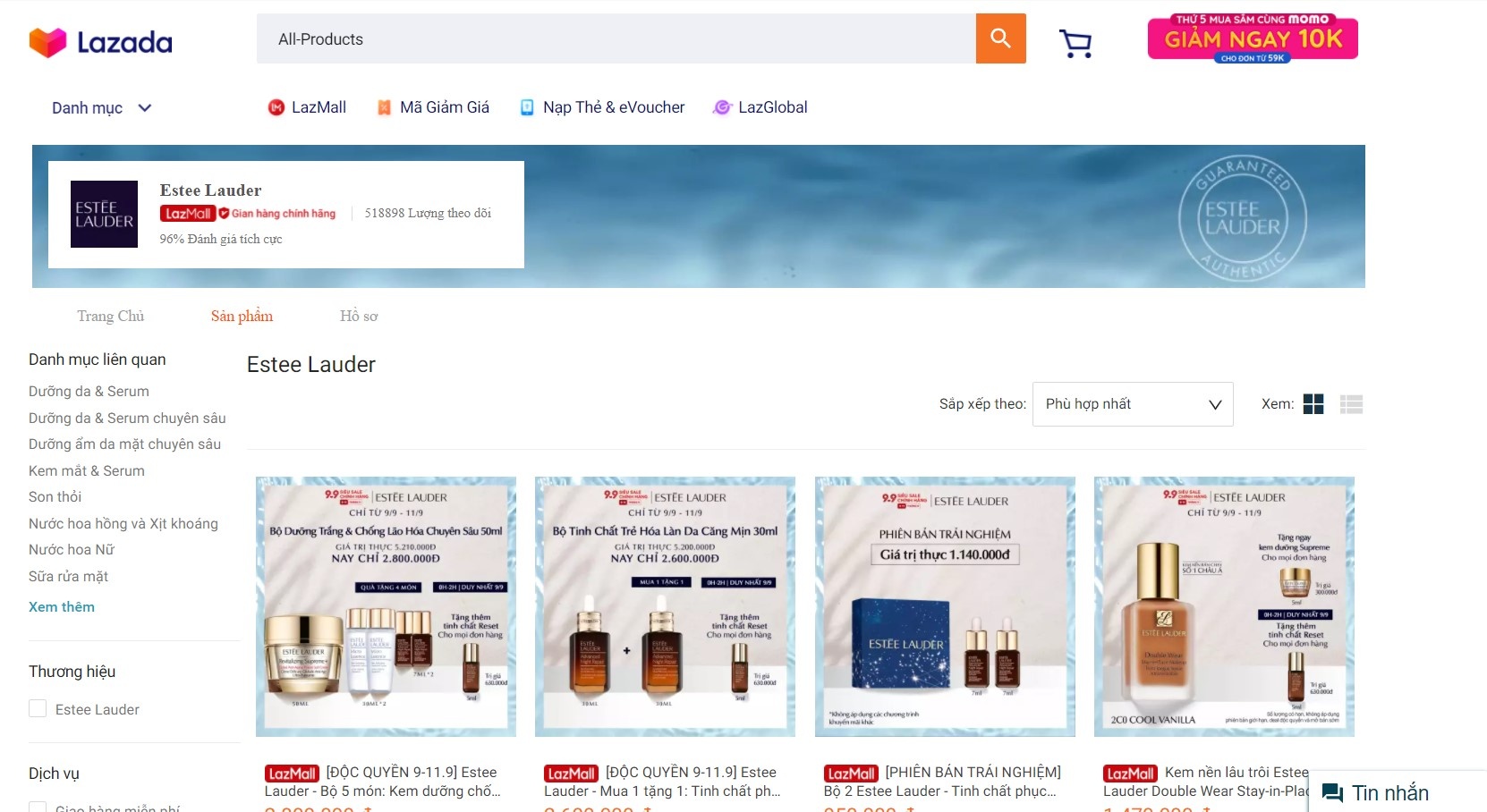Click the orange search magnifier button
1487x812 pixels.
point(1000,38)
